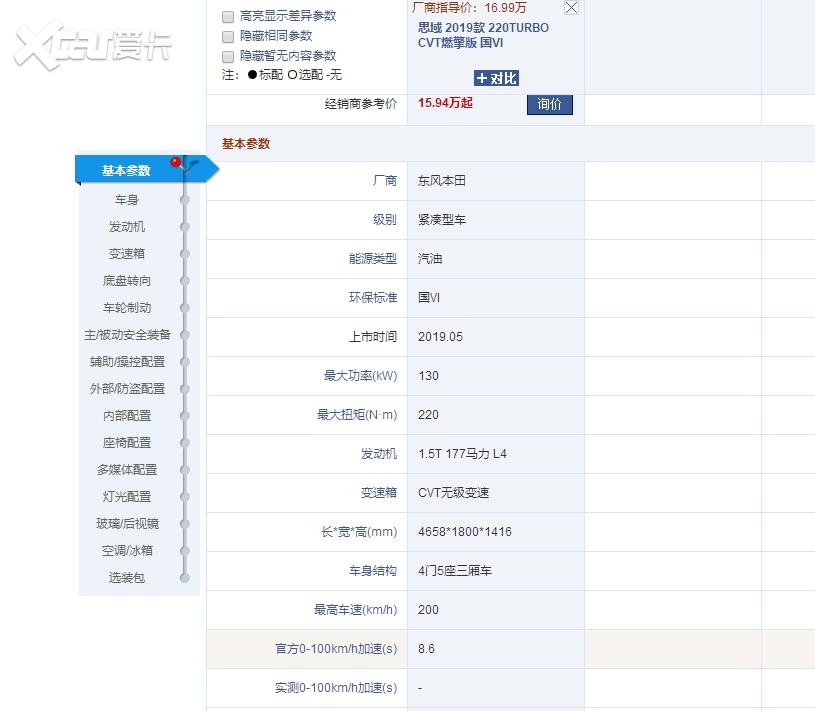
Task: Click the red pin marker on sidebar
Action: [x=177, y=162]
